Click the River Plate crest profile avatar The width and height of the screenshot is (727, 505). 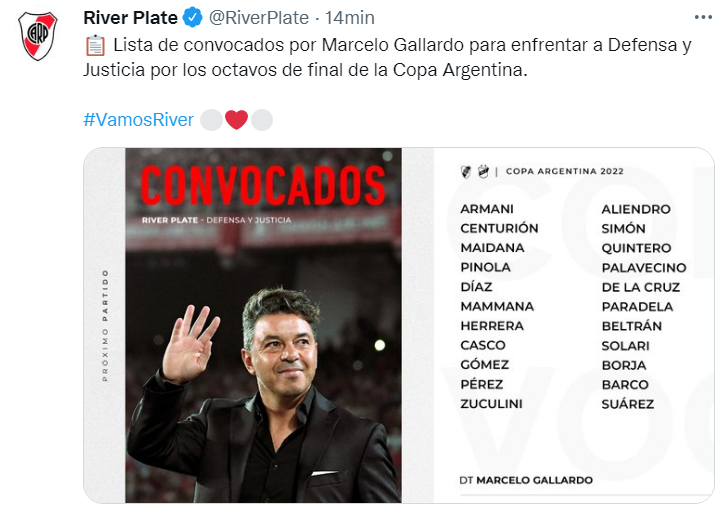pyautogui.click(x=38, y=36)
